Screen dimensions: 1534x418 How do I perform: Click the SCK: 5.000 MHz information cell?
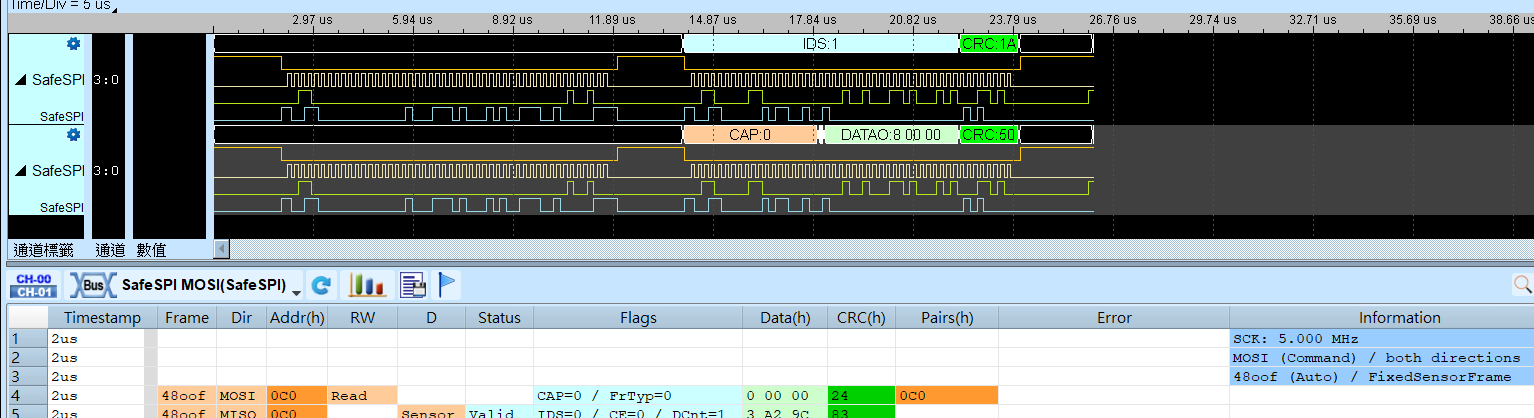pyautogui.click(x=1381, y=338)
